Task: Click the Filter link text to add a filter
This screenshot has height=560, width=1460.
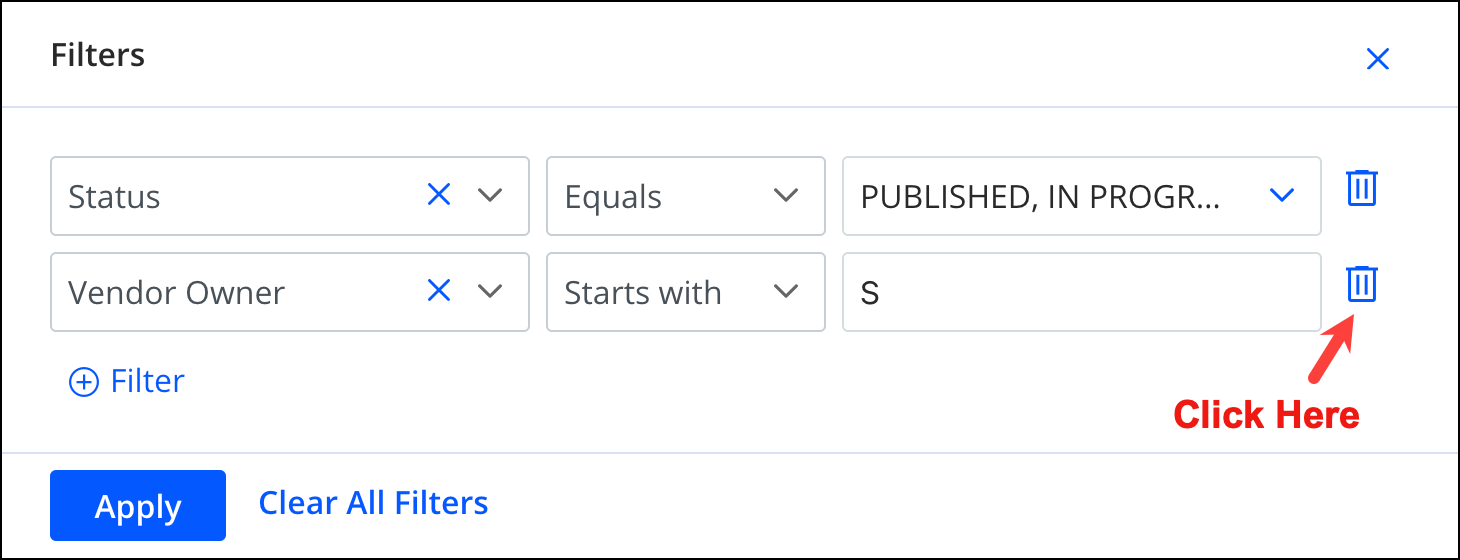Action: click(x=148, y=381)
